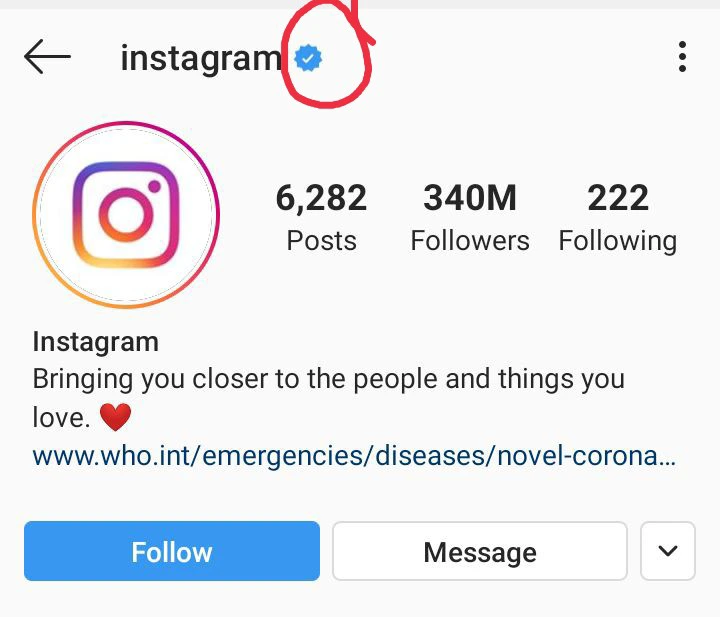Select the Posts label
720x617 pixels.
point(321,241)
